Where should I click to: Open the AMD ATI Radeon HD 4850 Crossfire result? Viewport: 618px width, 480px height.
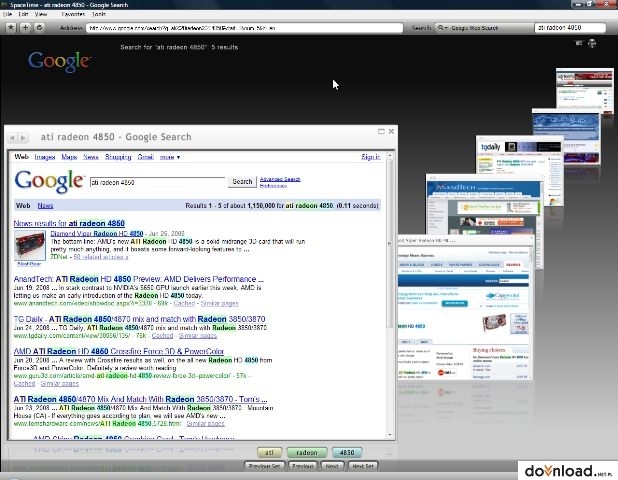[119, 351]
